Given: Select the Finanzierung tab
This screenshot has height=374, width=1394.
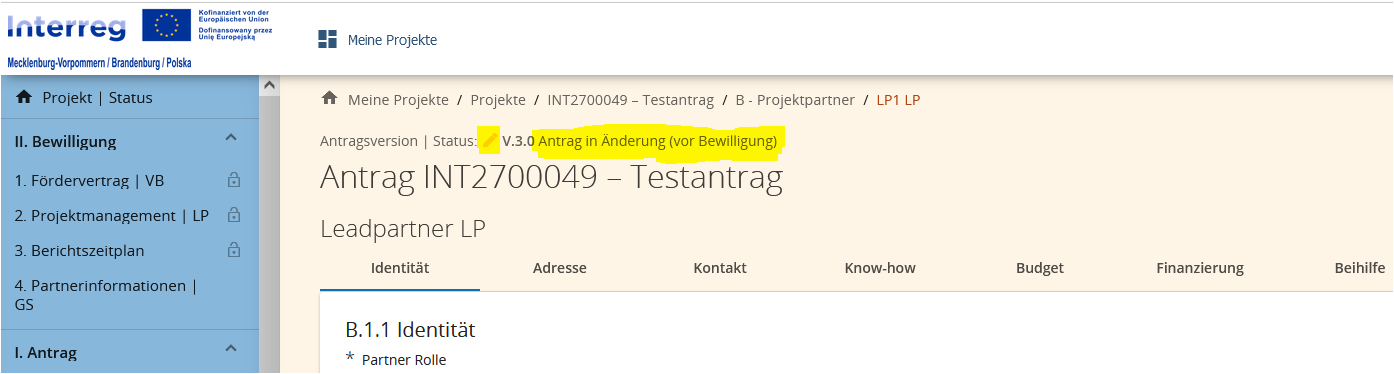Looking at the screenshot, I should (1200, 268).
